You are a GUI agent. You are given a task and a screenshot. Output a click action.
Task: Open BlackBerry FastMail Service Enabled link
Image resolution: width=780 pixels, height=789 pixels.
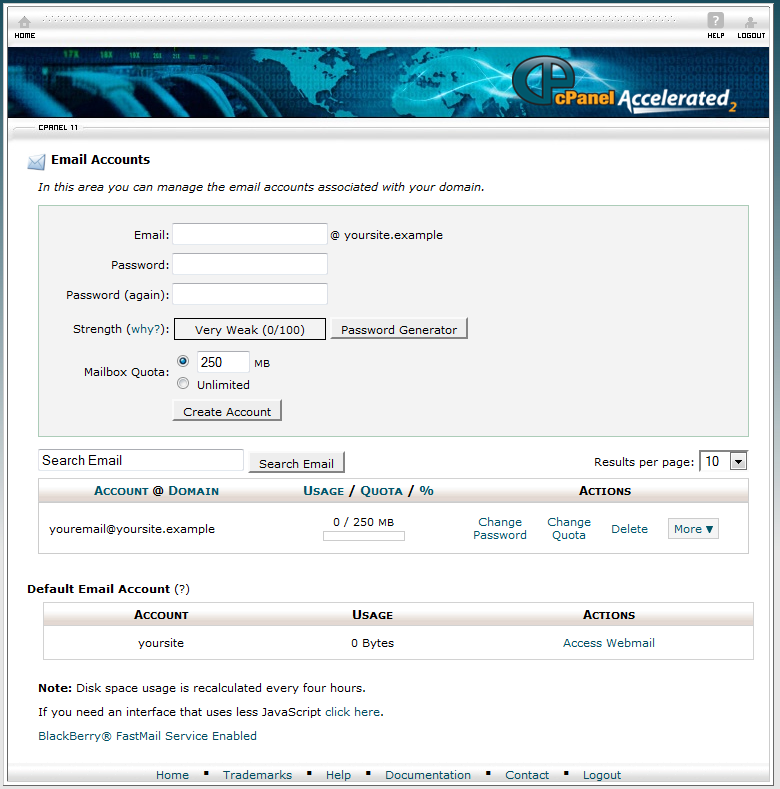point(147,736)
